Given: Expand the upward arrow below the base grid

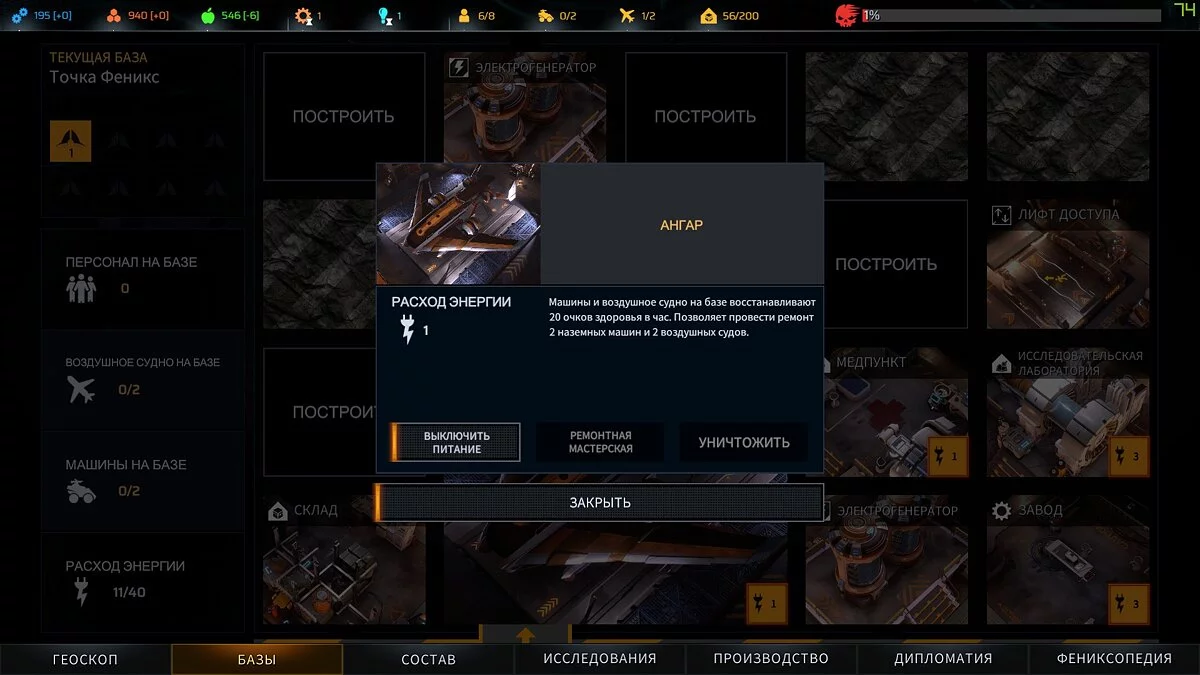Looking at the screenshot, I should [525, 633].
